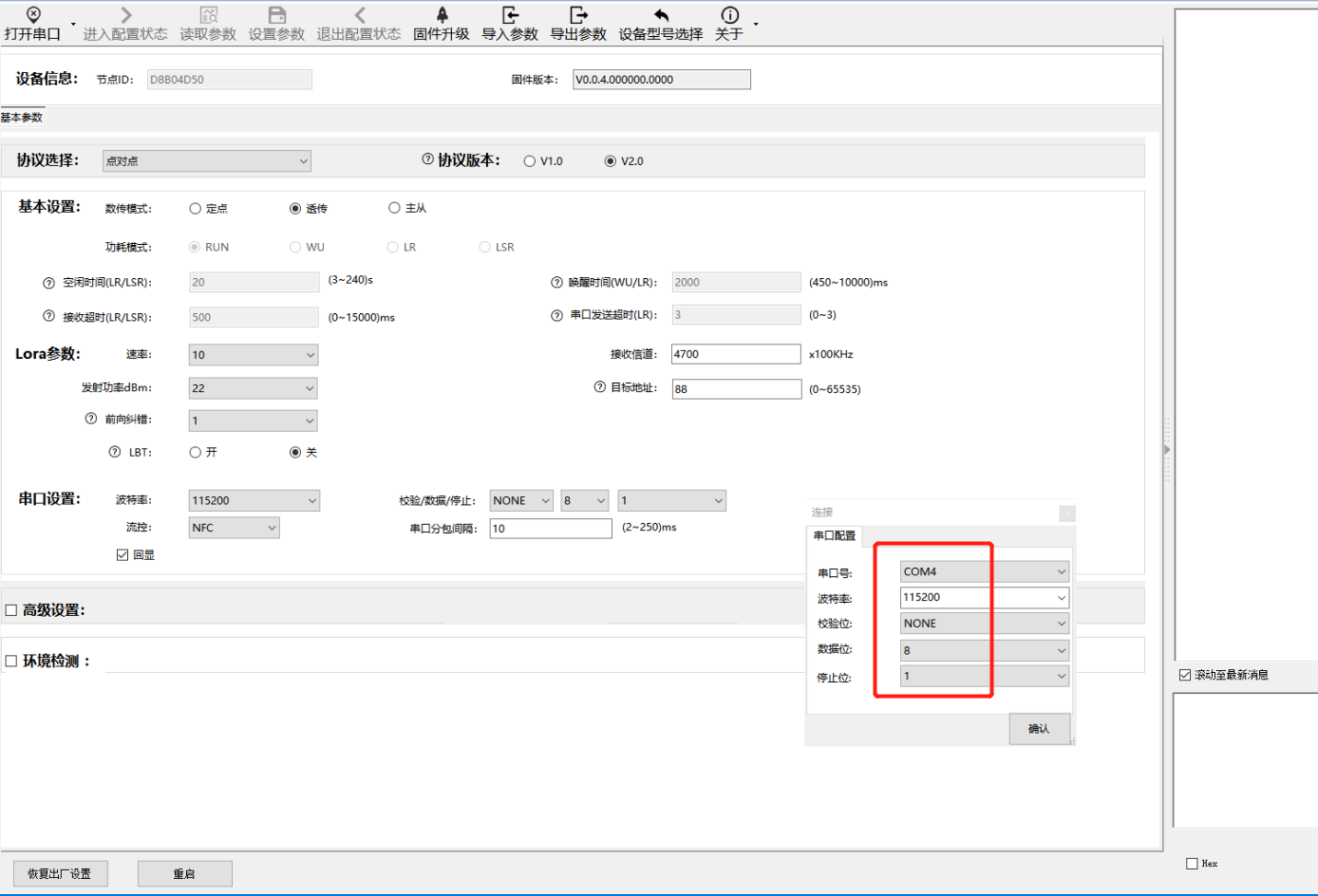Open the 协议选择 dropdown
This screenshot has width=1318, height=896.
coord(207,161)
